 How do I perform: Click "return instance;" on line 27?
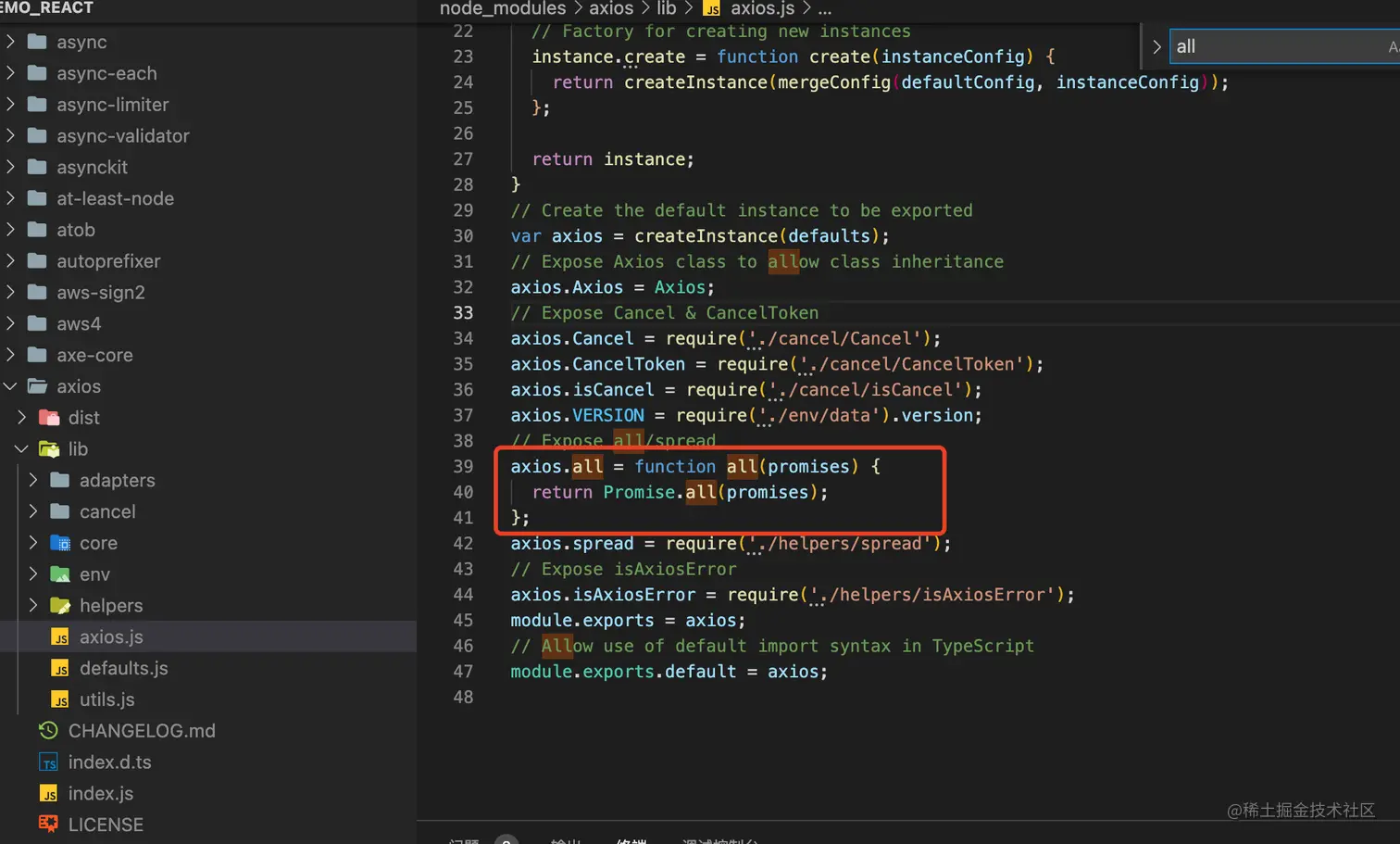coord(613,159)
